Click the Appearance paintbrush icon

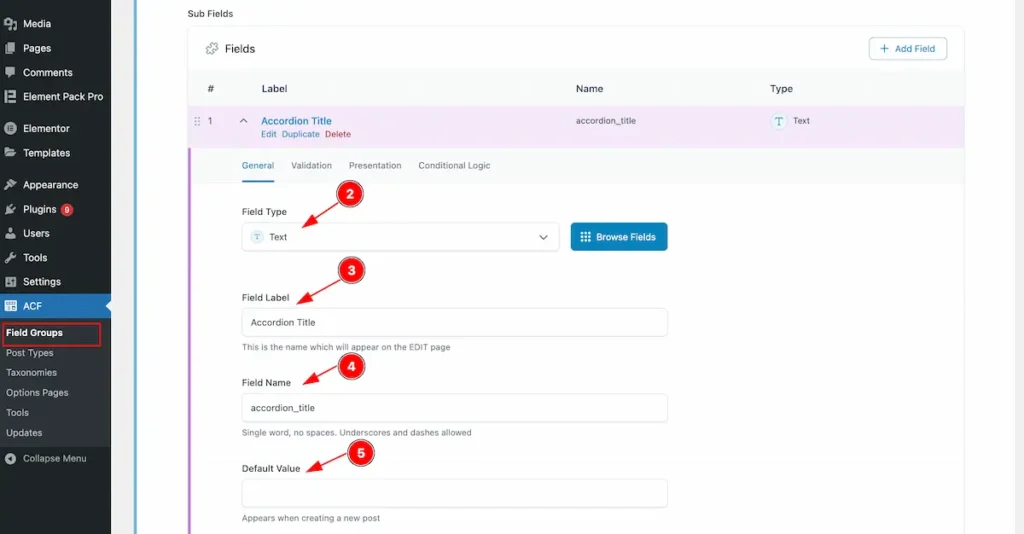coord(10,185)
